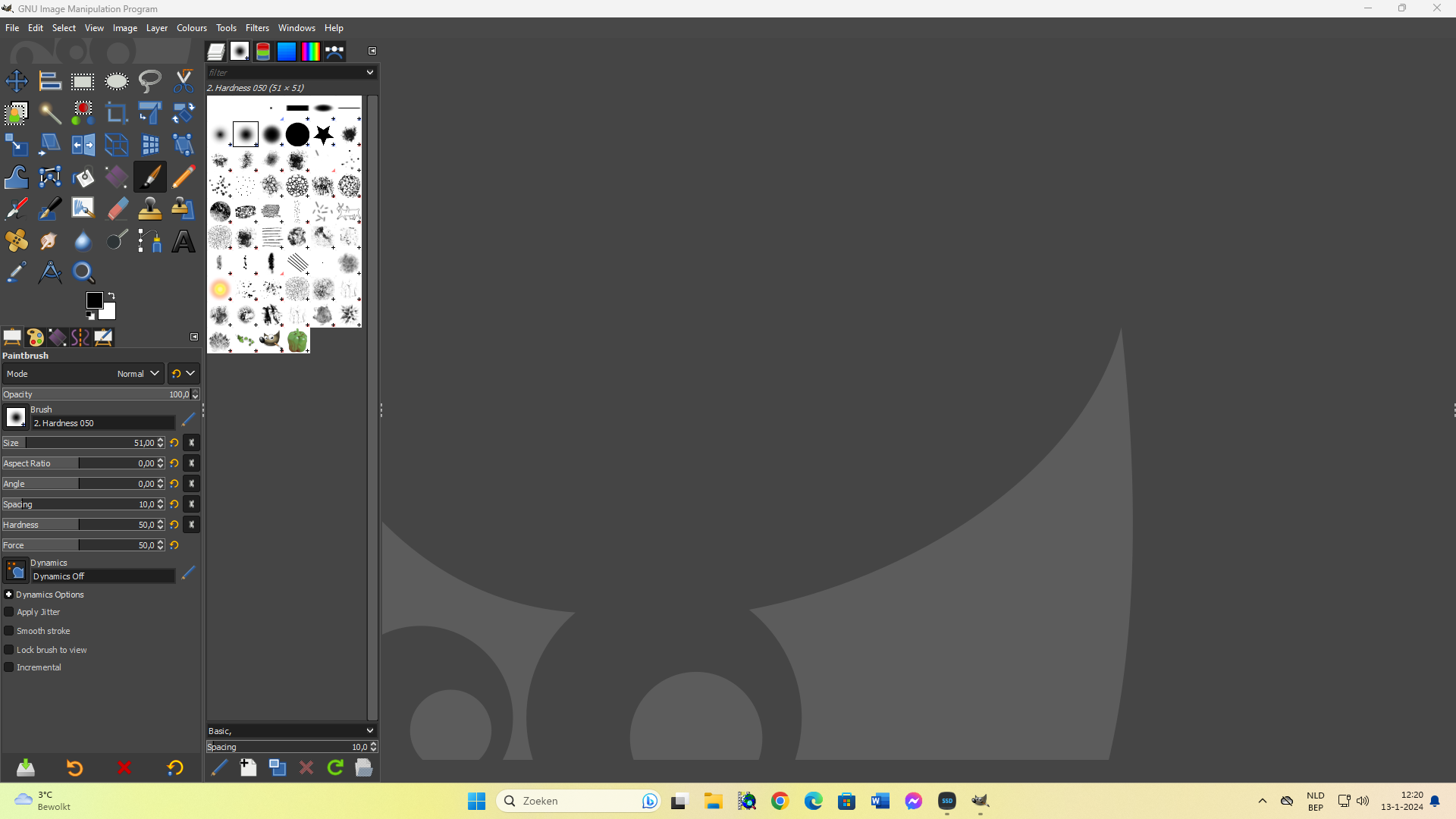Open the Filters menu
This screenshot has width=1456, height=819.
[x=257, y=27]
